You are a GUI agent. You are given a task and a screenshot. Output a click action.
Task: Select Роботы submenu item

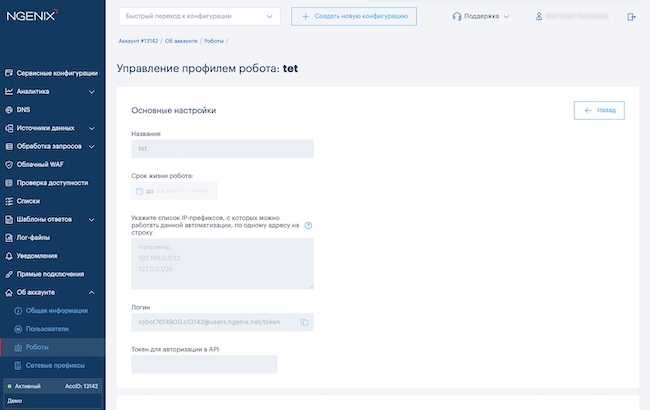click(x=37, y=347)
